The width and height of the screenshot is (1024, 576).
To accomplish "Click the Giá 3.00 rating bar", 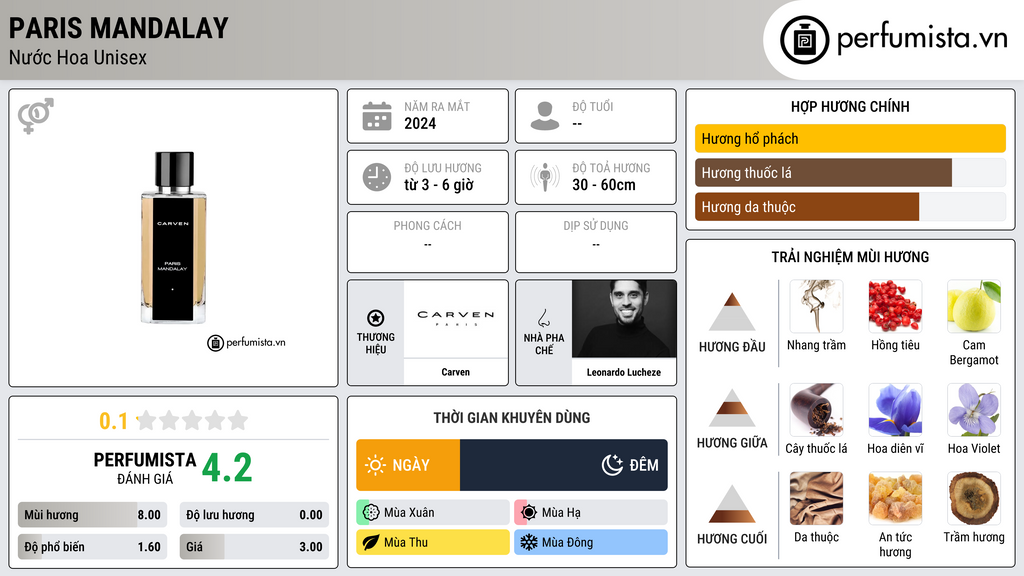I will click(254, 547).
